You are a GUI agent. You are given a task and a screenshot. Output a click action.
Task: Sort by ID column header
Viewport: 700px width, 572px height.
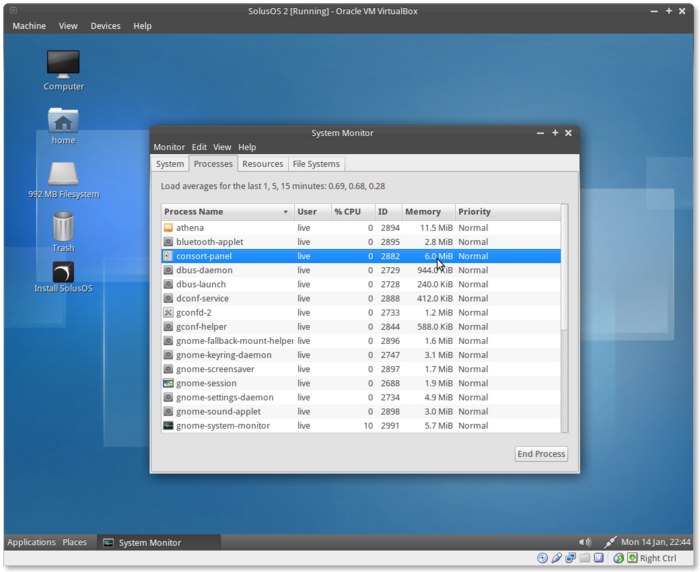click(x=388, y=212)
